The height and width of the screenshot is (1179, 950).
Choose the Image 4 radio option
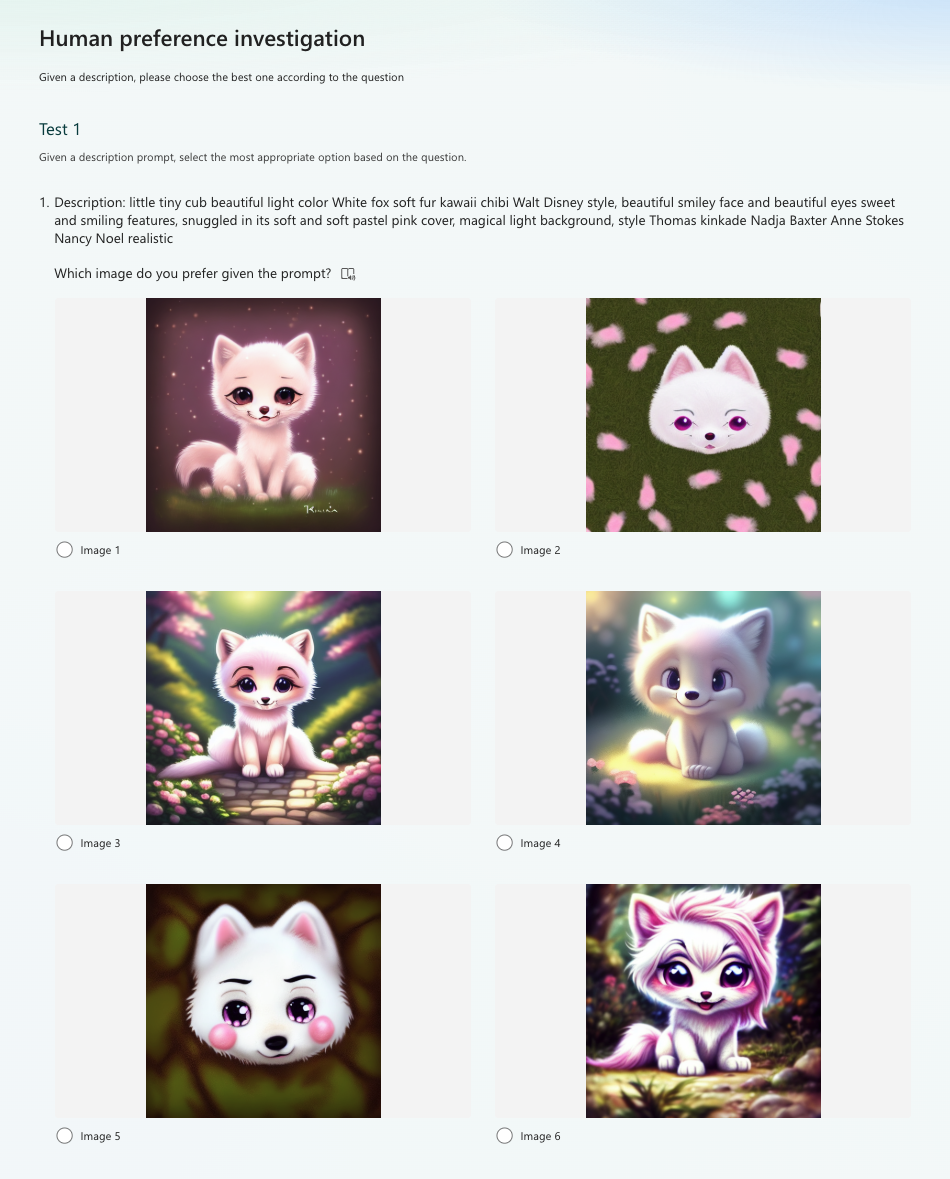point(505,843)
